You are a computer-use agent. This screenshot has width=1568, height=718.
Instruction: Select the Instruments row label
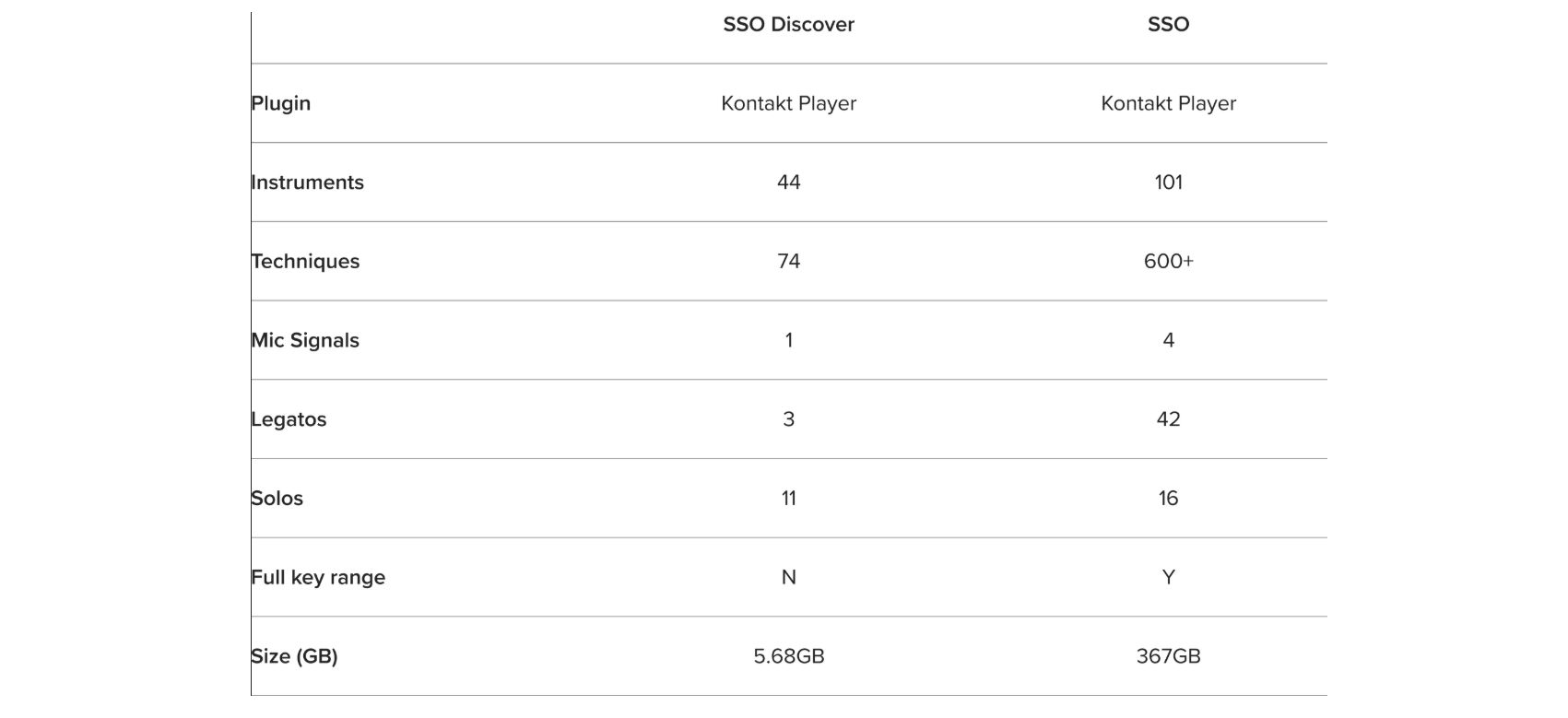click(x=308, y=182)
